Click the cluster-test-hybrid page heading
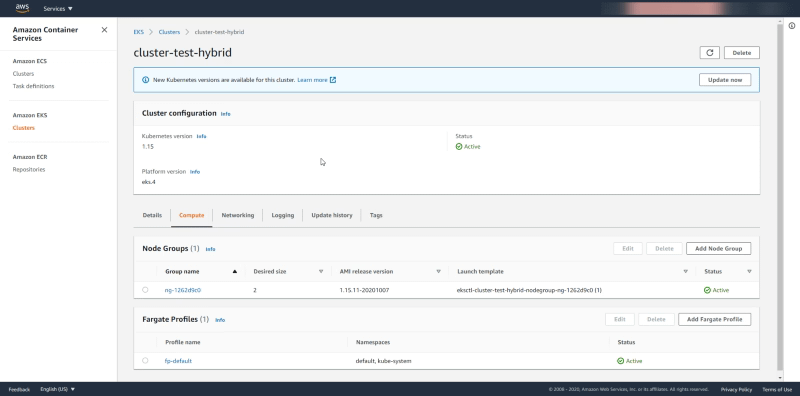The image size is (800, 396). tap(183, 53)
